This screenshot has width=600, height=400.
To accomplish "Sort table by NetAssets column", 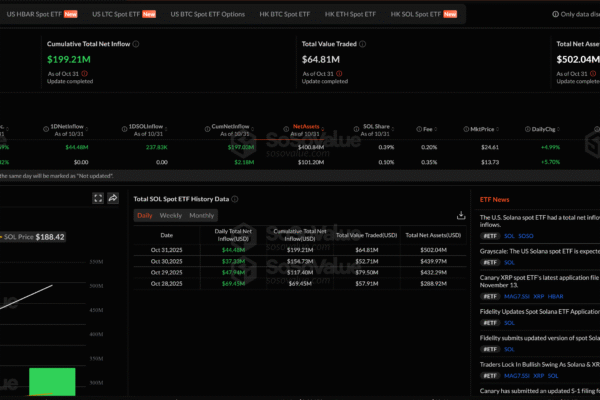I will coord(304,128).
